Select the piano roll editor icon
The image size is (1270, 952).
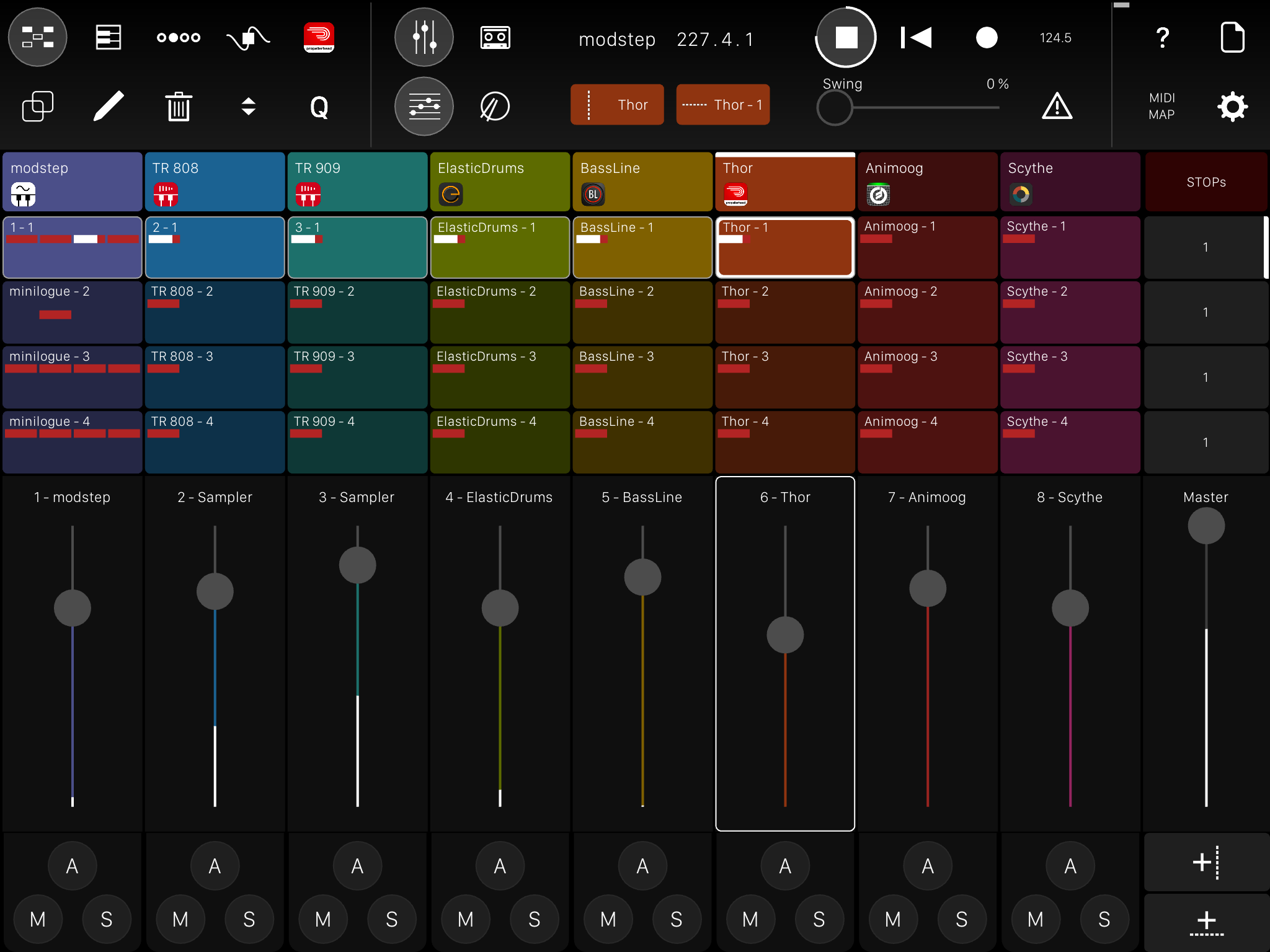108,37
